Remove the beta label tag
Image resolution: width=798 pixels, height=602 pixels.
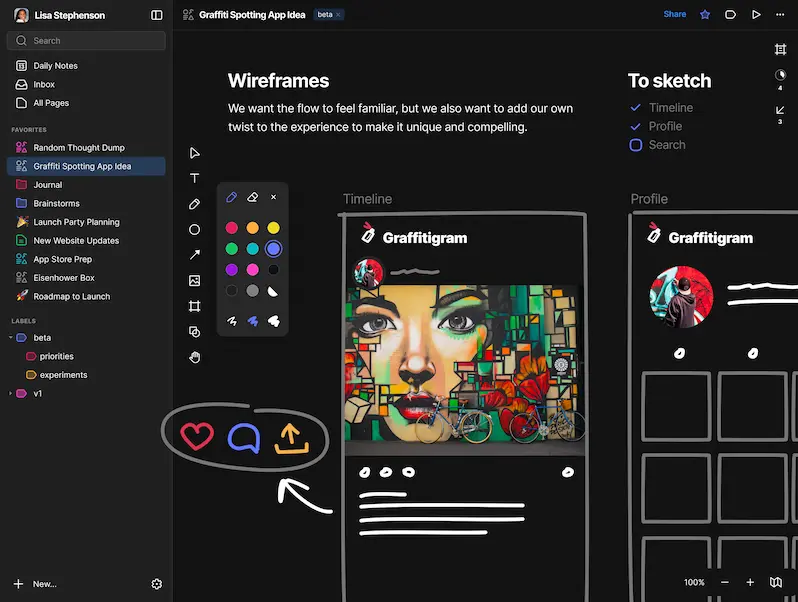point(338,15)
